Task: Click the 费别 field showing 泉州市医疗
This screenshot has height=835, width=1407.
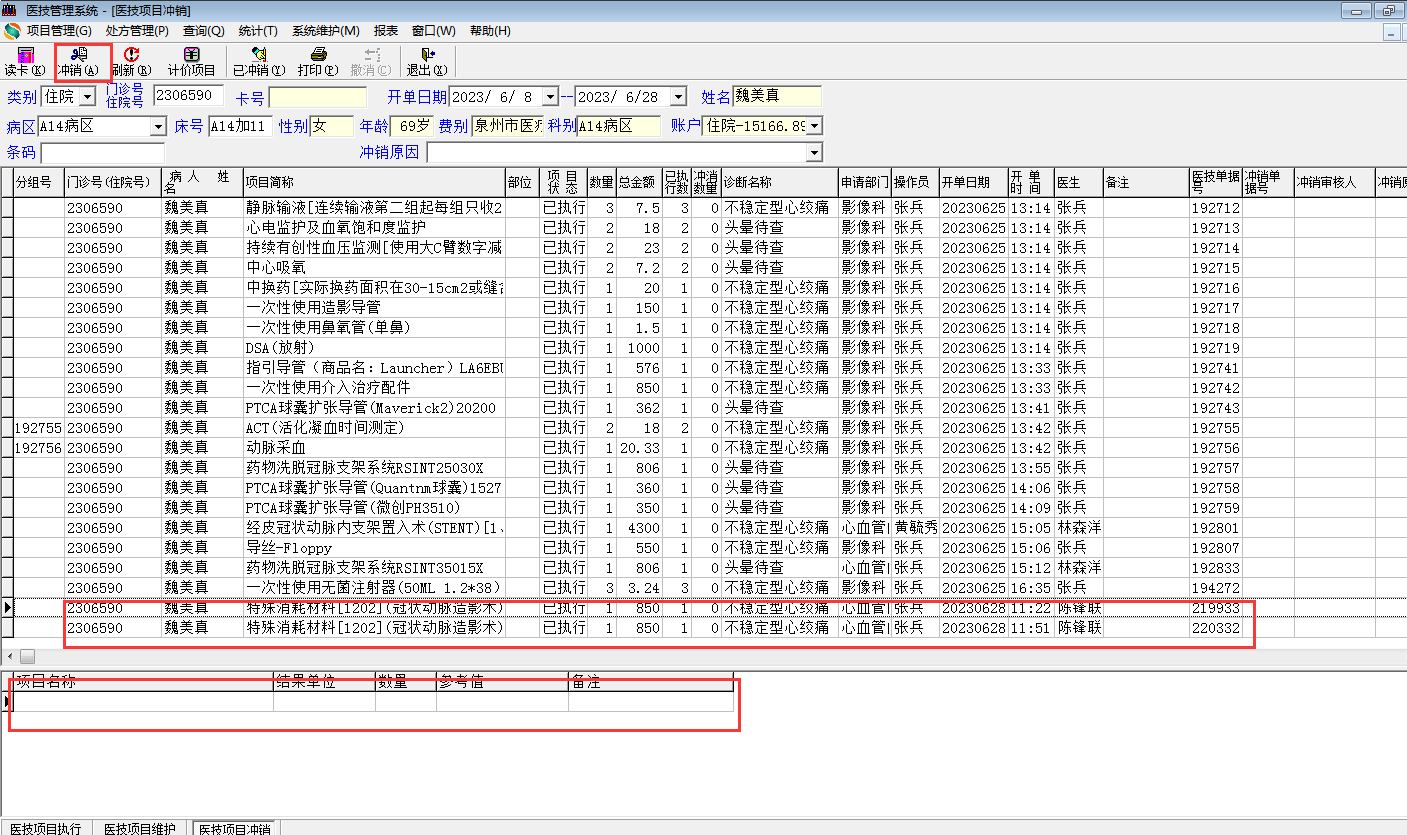Action: pyautogui.click(x=507, y=126)
